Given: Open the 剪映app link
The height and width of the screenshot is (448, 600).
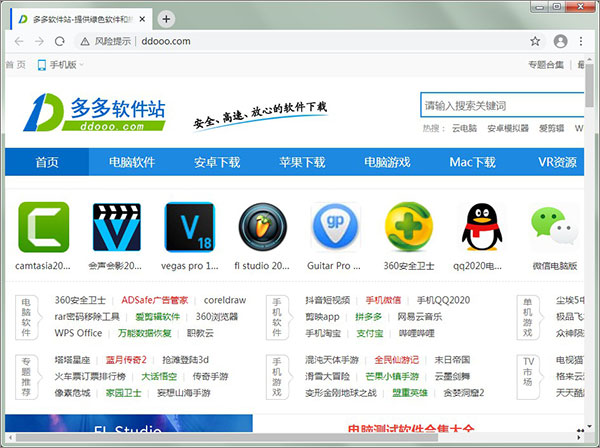Looking at the screenshot, I should tap(322, 316).
